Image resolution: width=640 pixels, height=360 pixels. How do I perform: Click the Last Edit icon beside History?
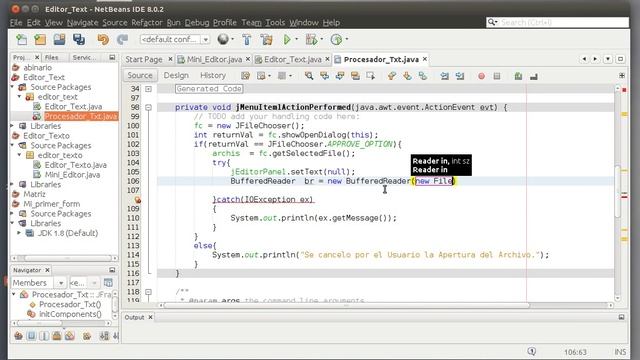coord(245,76)
